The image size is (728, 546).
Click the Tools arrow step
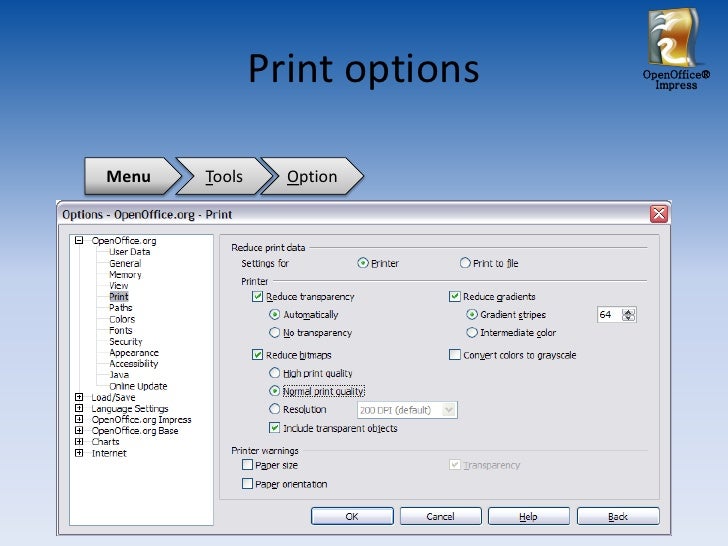tap(224, 176)
